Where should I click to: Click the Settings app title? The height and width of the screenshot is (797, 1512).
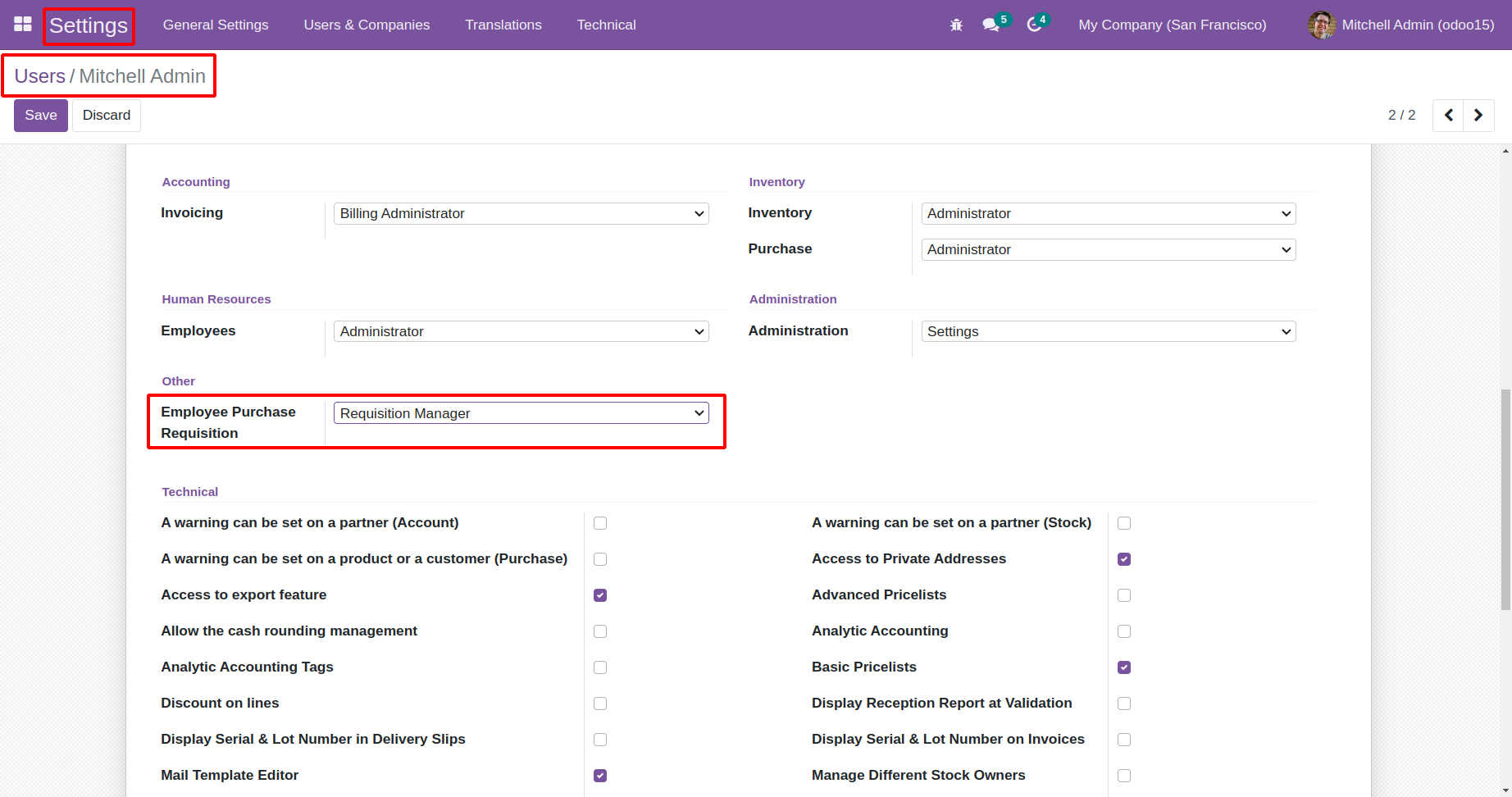pyautogui.click(x=89, y=25)
